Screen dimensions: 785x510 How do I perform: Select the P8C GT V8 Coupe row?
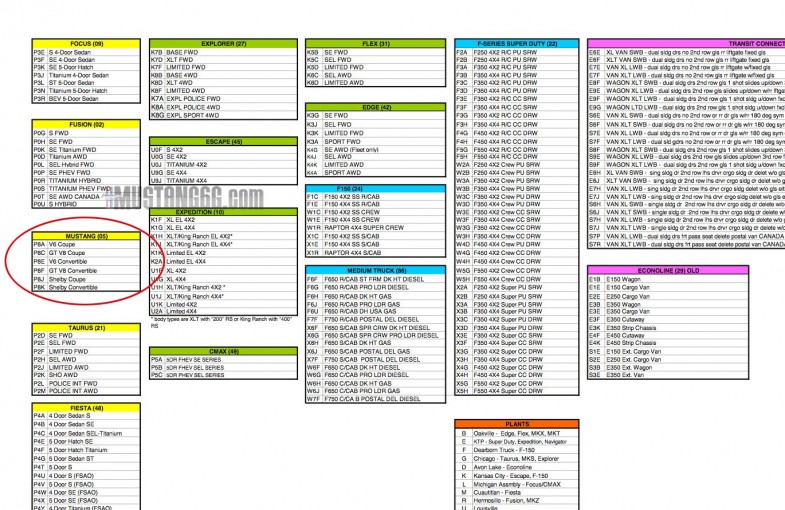[86, 253]
